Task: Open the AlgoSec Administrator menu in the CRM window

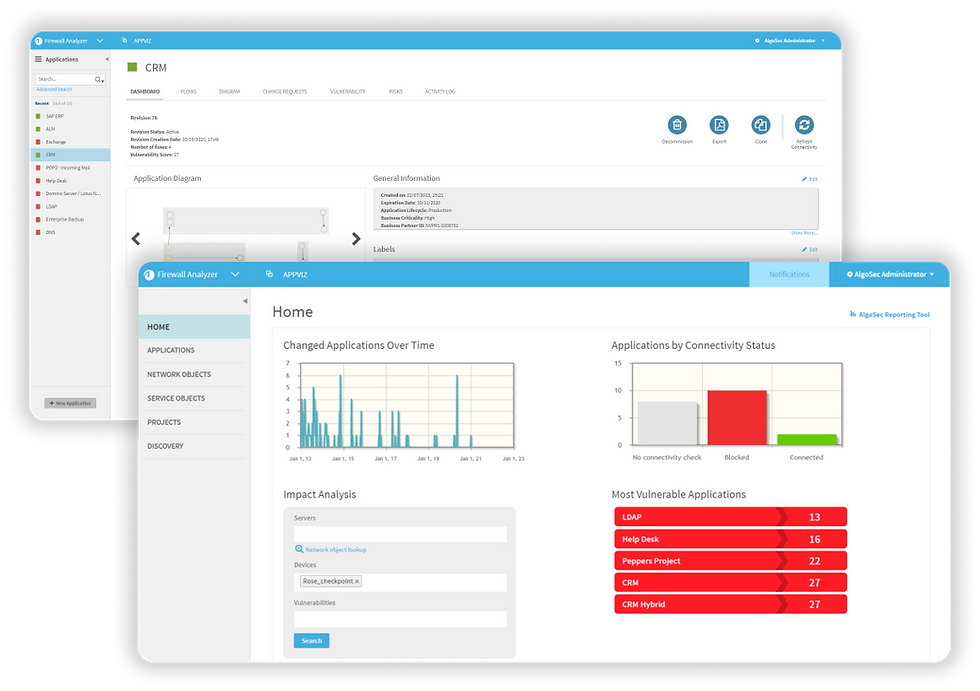Action: pos(790,41)
